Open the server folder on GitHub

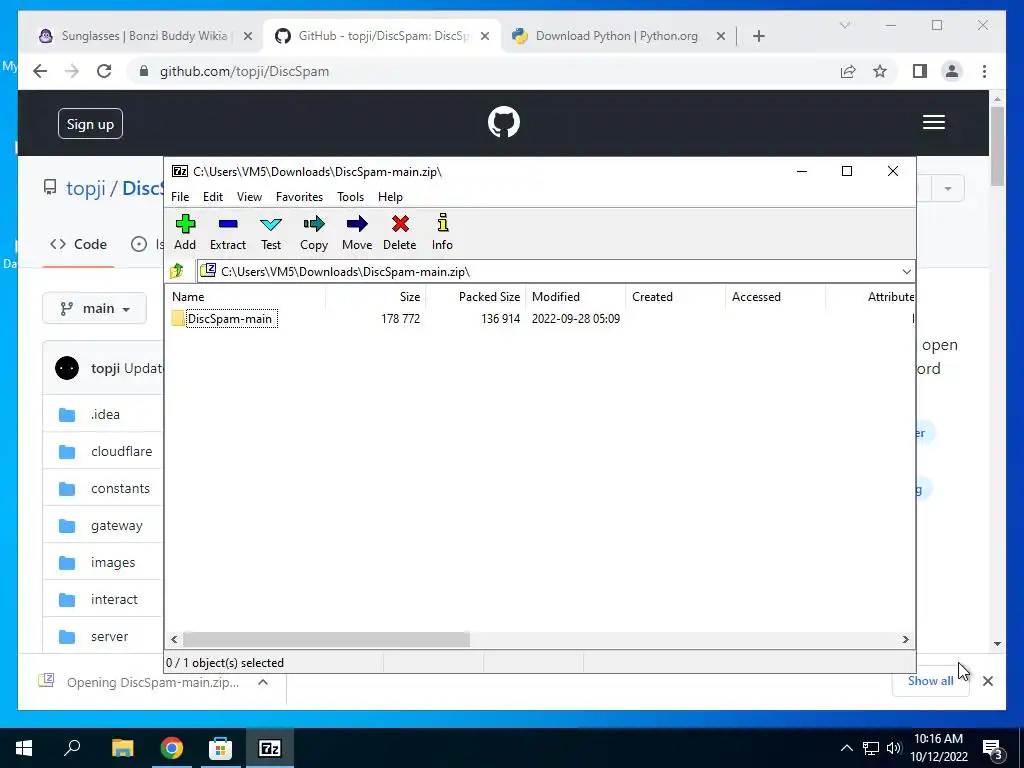pyautogui.click(x=109, y=637)
